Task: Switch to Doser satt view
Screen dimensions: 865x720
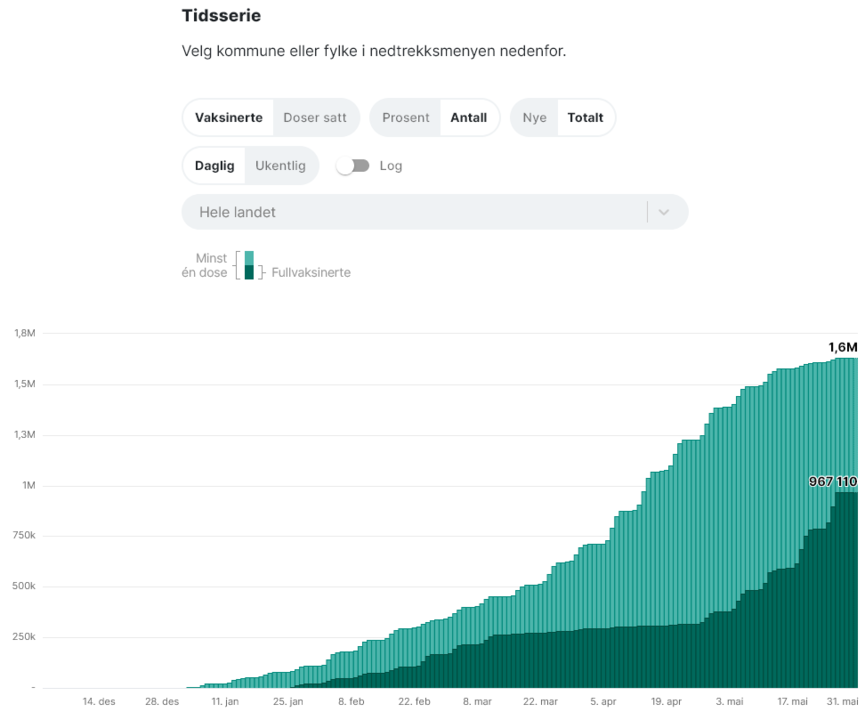Action: coord(315,118)
